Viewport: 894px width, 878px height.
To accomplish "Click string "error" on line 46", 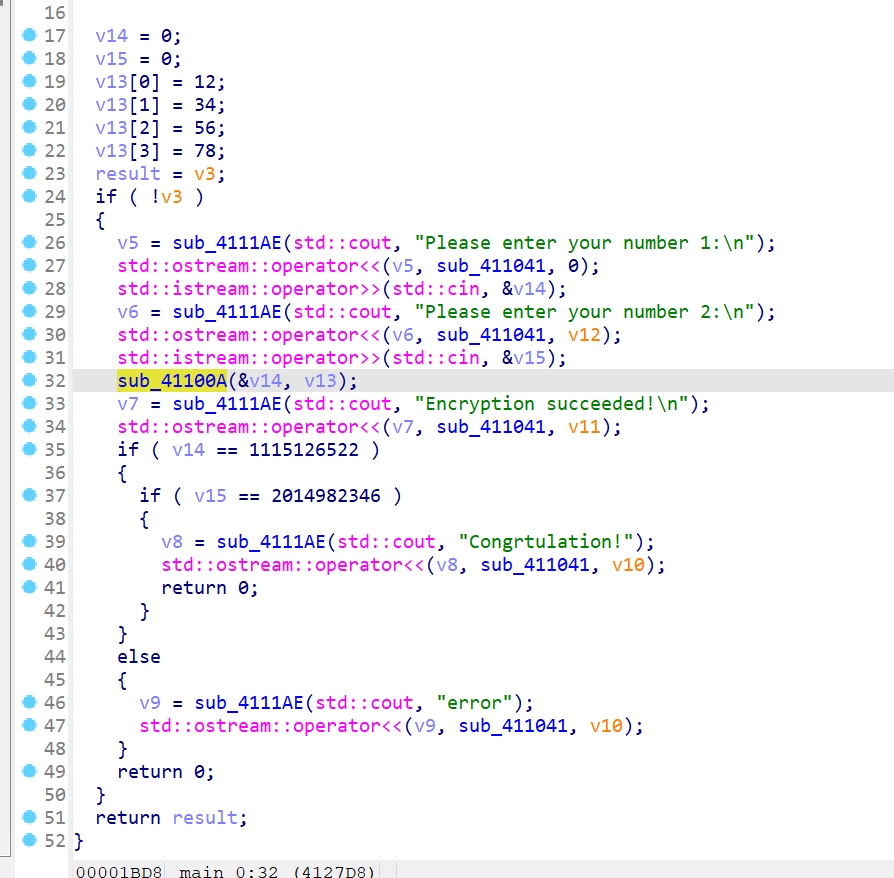I will pos(474,703).
